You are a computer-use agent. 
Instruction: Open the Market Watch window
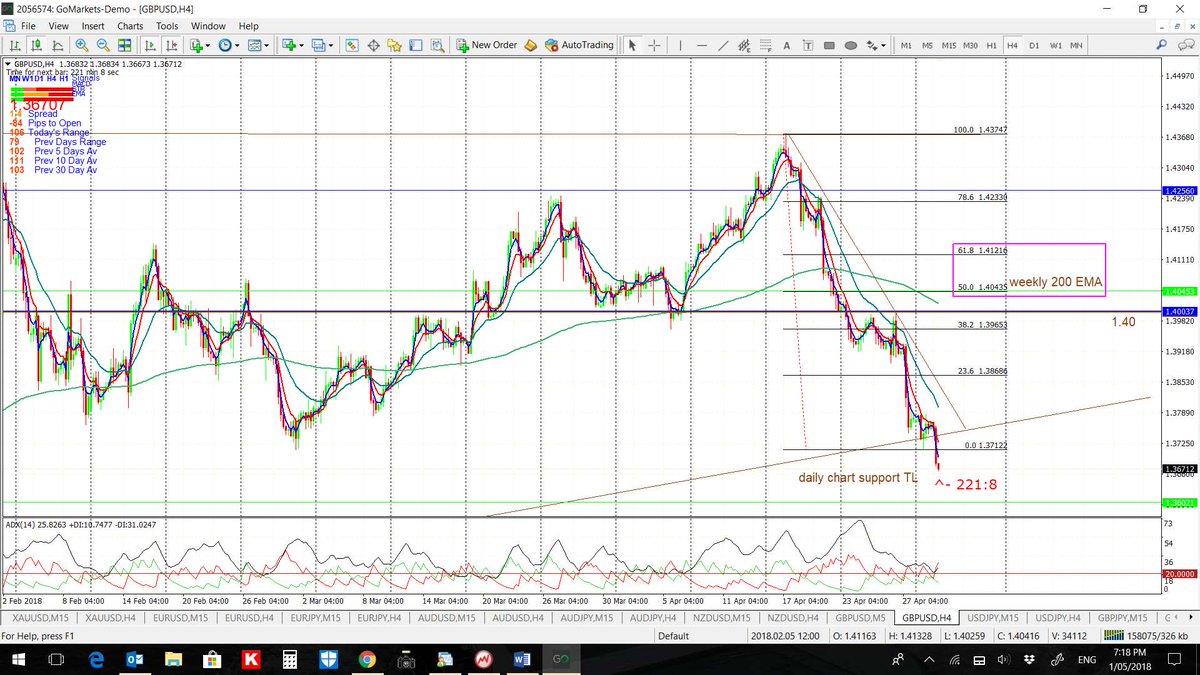(352, 45)
